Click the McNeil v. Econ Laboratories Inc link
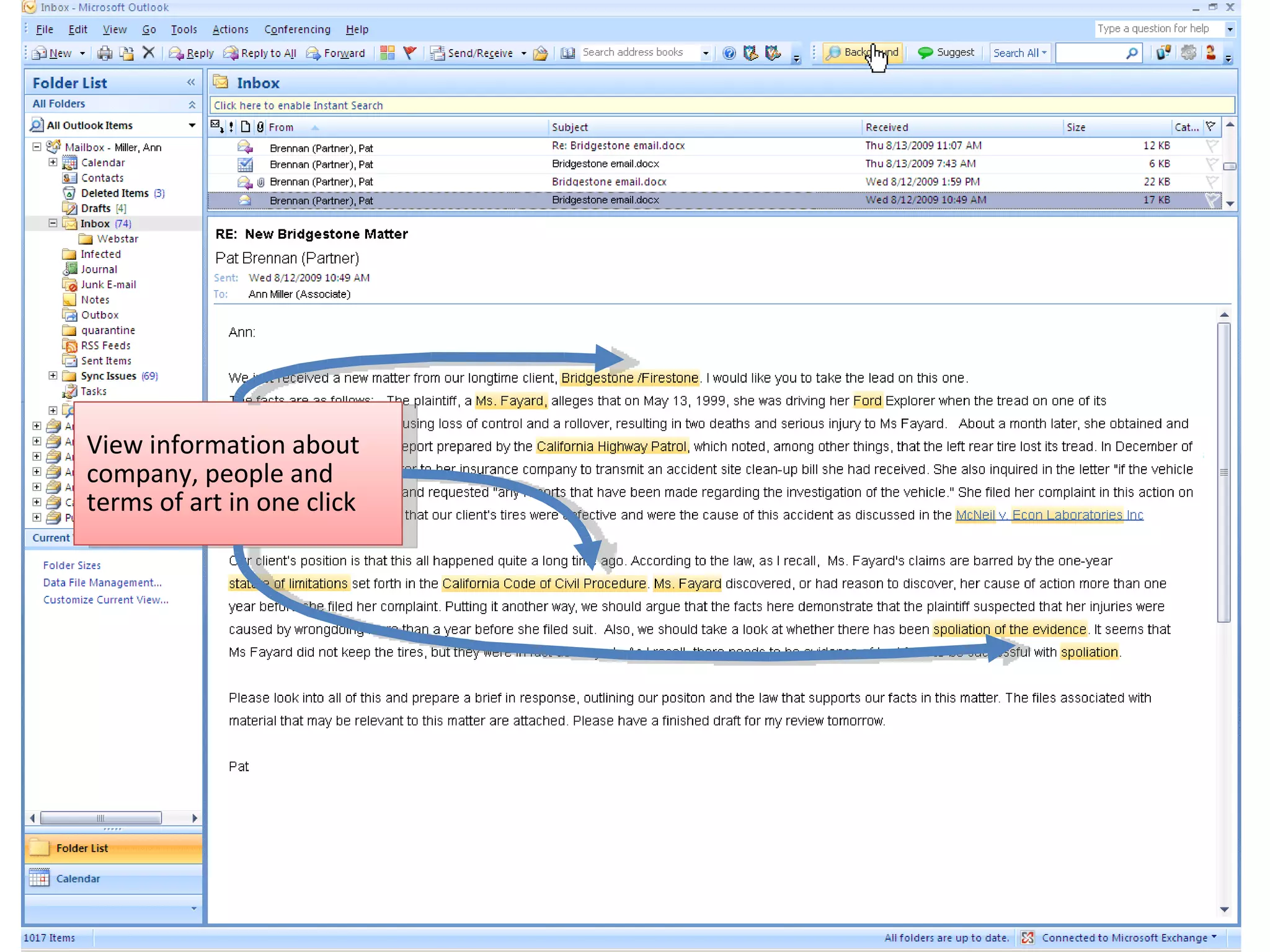The height and width of the screenshot is (952, 1270). (x=1049, y=515)
